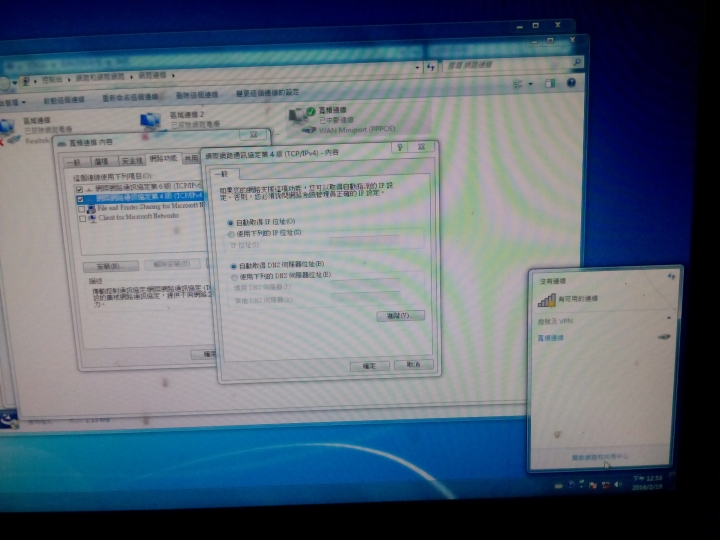Viewport: 720px width, 540px height.
Task: Open the view options dropdown arrow in toolbar
Action: [x=530, y=84]
